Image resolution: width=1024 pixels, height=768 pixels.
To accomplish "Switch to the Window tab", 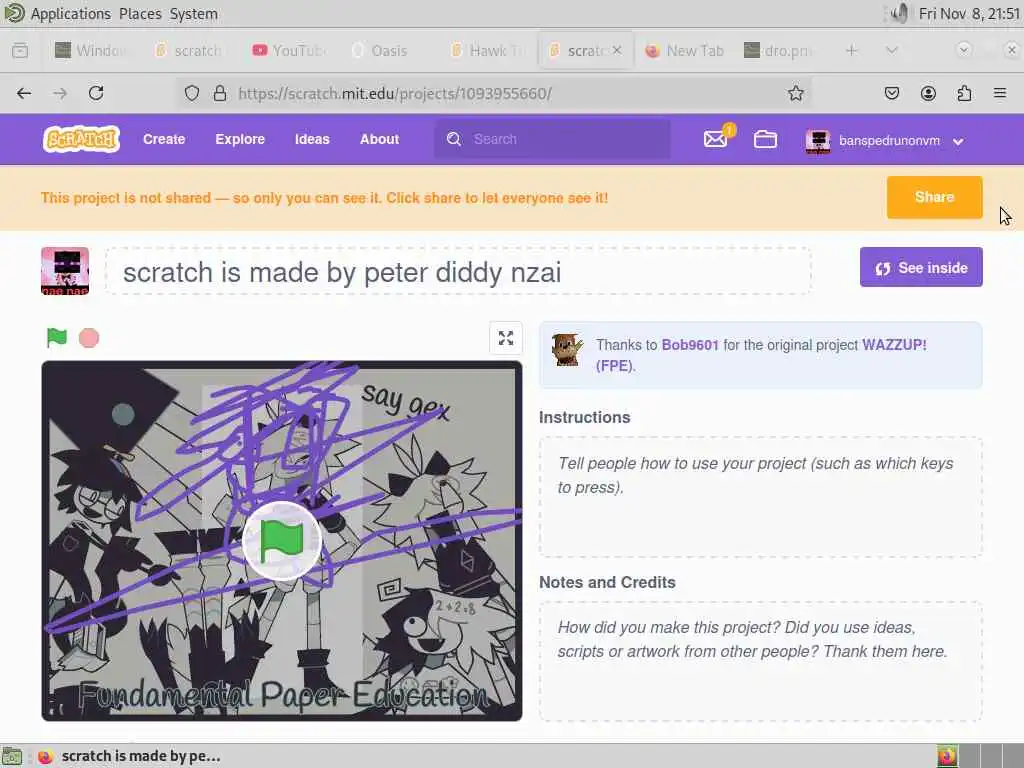I will coord(91,50).
